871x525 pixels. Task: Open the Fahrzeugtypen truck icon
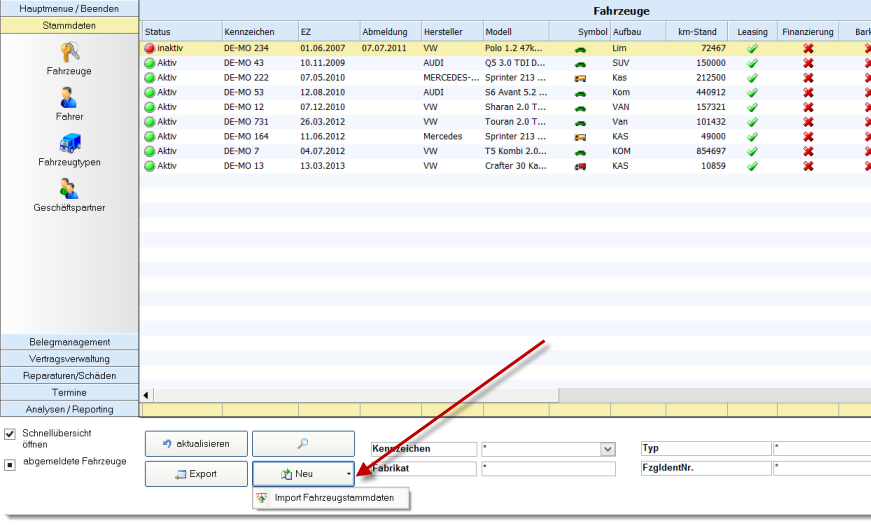tap(70, 143)
